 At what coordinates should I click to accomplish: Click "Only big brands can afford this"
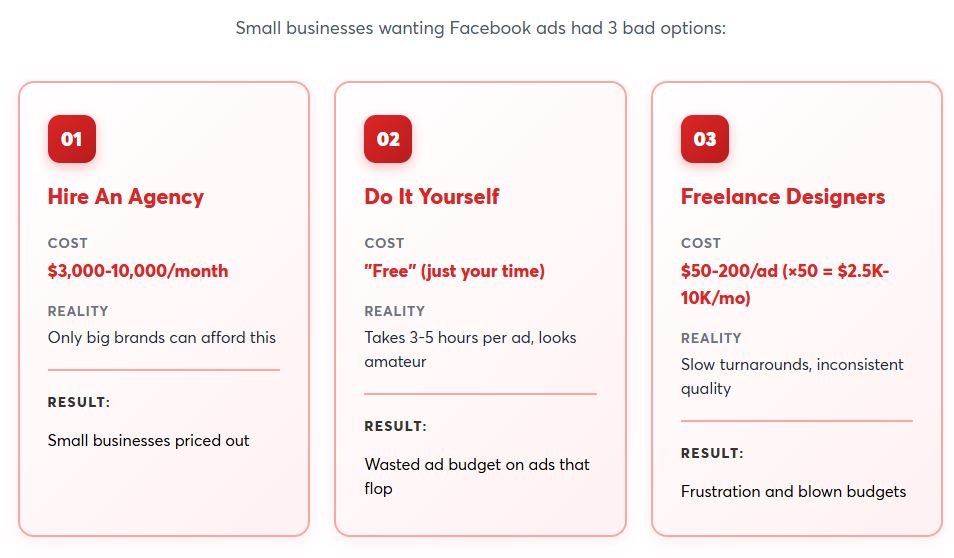(162, 337)
